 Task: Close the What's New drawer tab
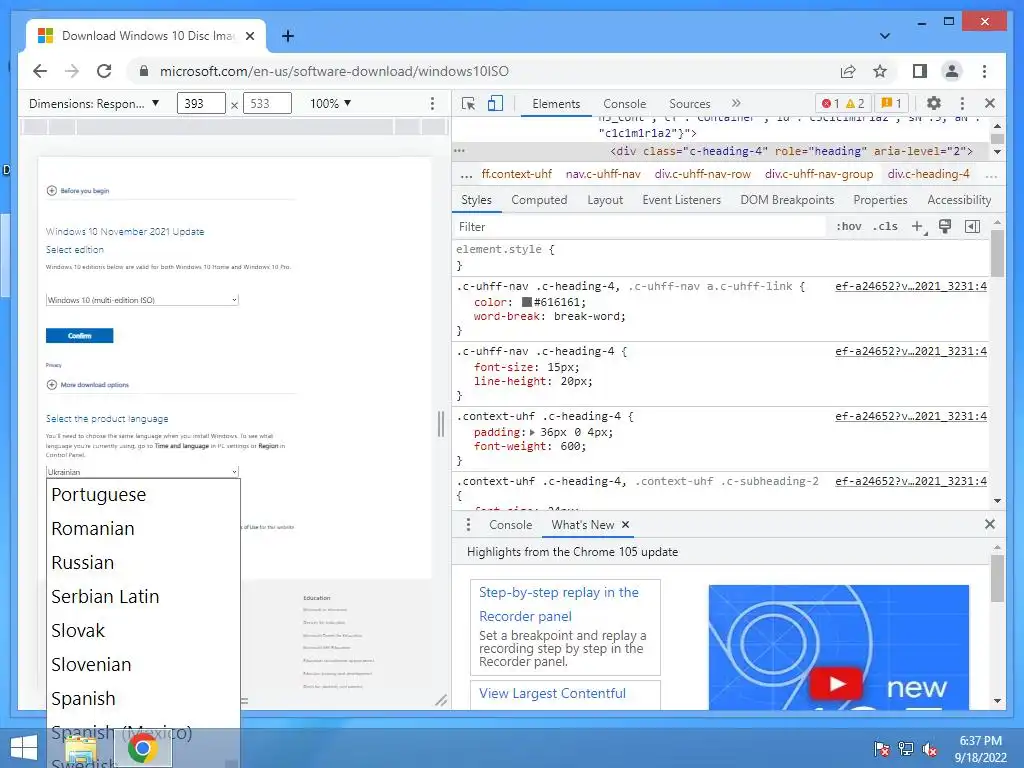click(626, 524)
